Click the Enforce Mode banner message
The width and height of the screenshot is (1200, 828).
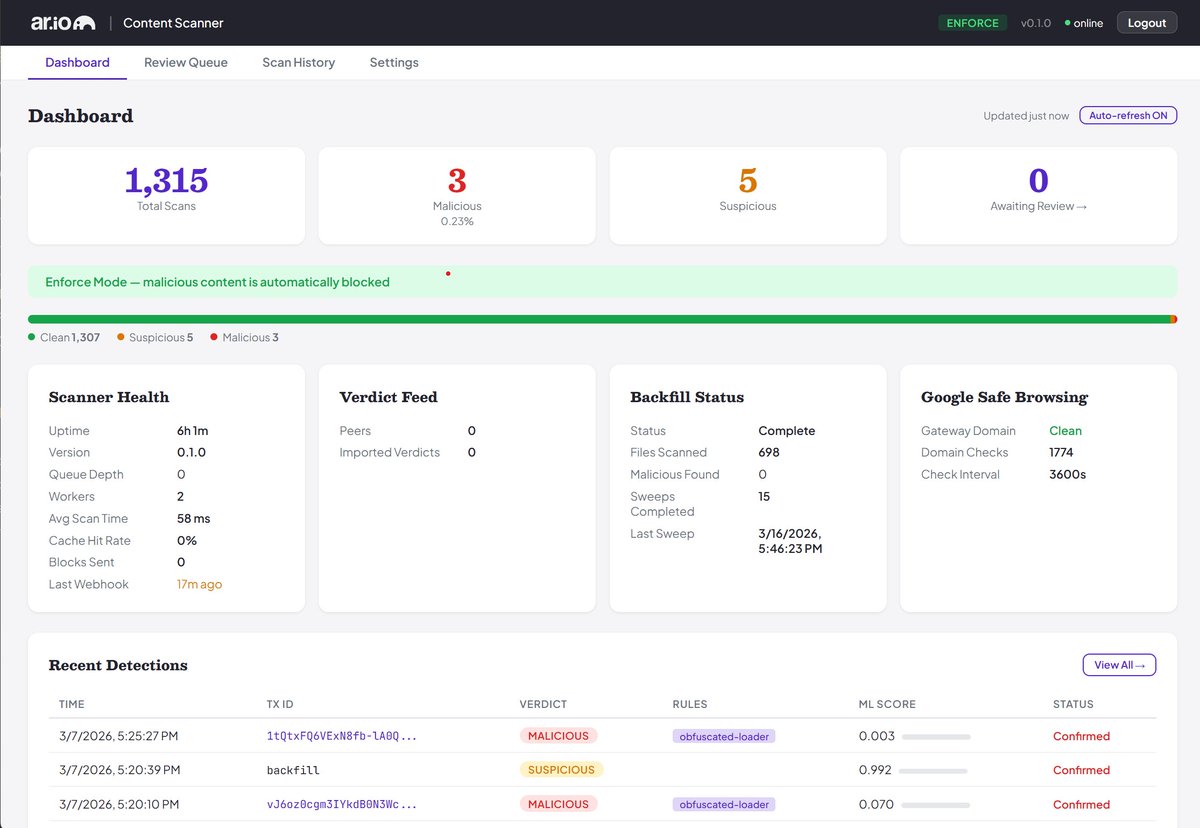point(217,282)
